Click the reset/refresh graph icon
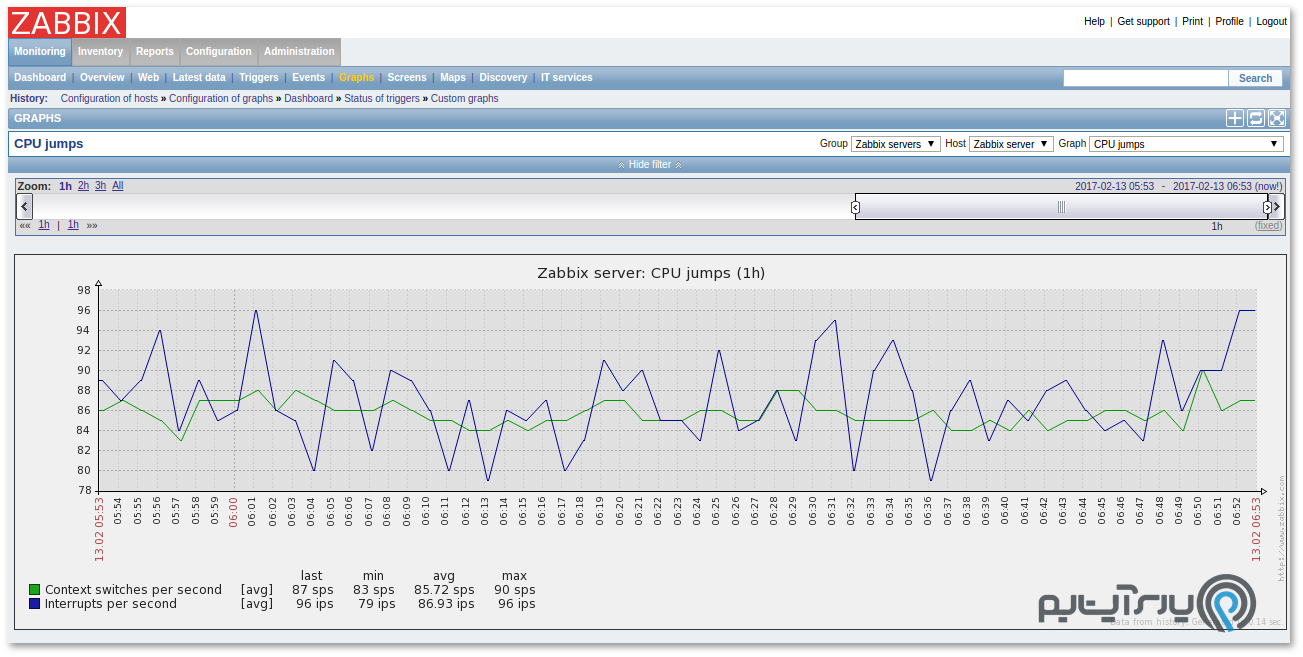The width and height of the screenshot is (1303, 657). [1256, 118]
